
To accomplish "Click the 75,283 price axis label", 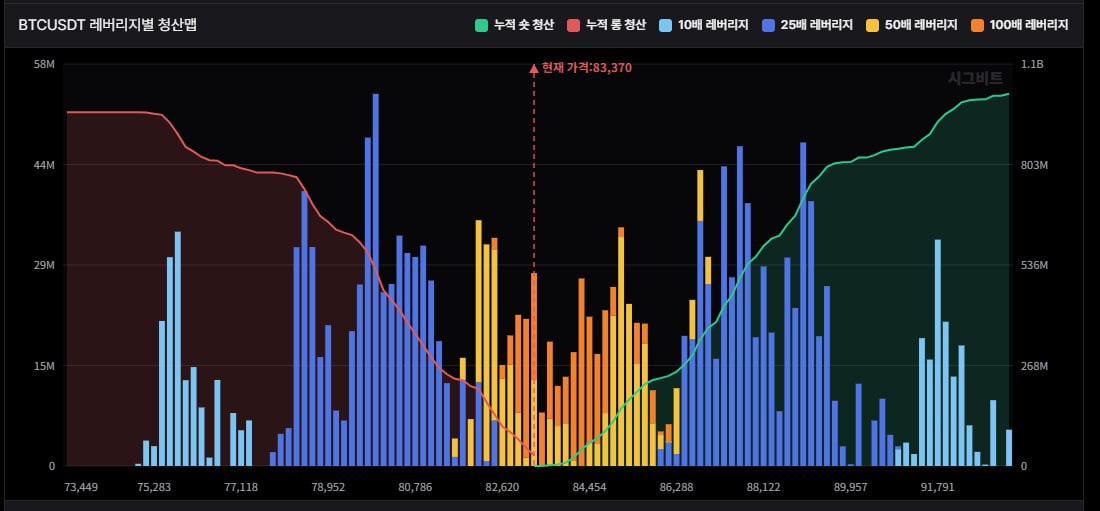I will tap(154, 487).
